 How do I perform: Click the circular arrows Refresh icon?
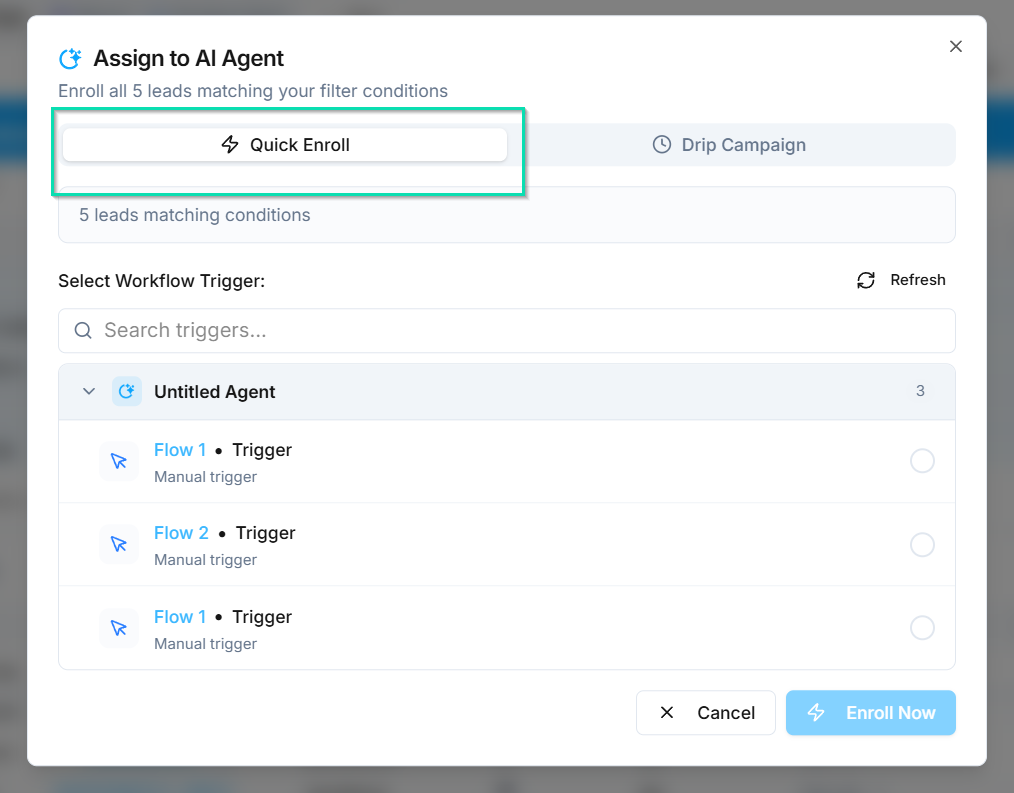point(866,280)
